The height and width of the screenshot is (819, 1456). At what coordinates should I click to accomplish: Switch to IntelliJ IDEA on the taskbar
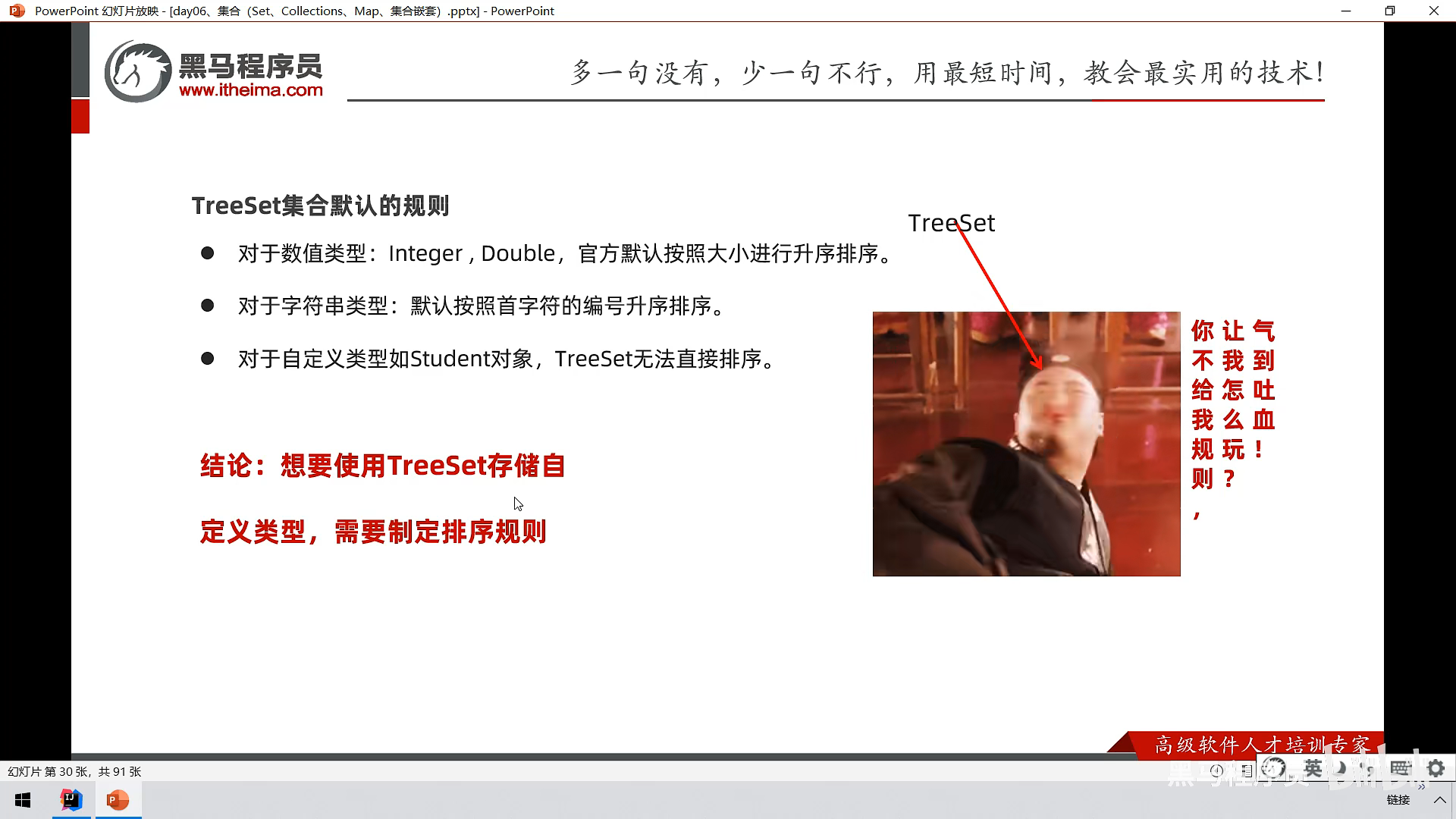click(x=71, y=800)
